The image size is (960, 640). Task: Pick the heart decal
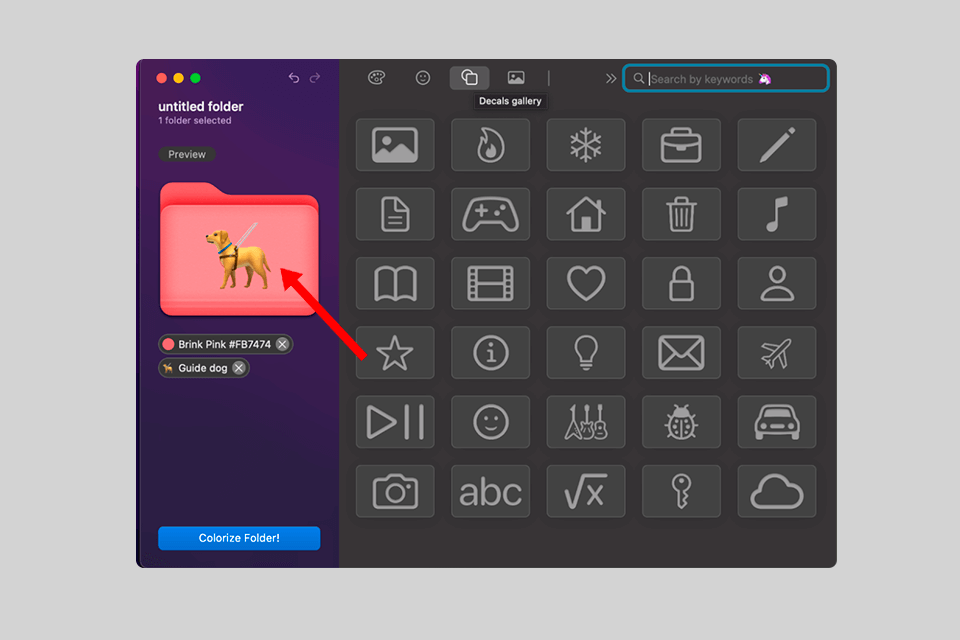pyautogui.click(x=586, y=283)
